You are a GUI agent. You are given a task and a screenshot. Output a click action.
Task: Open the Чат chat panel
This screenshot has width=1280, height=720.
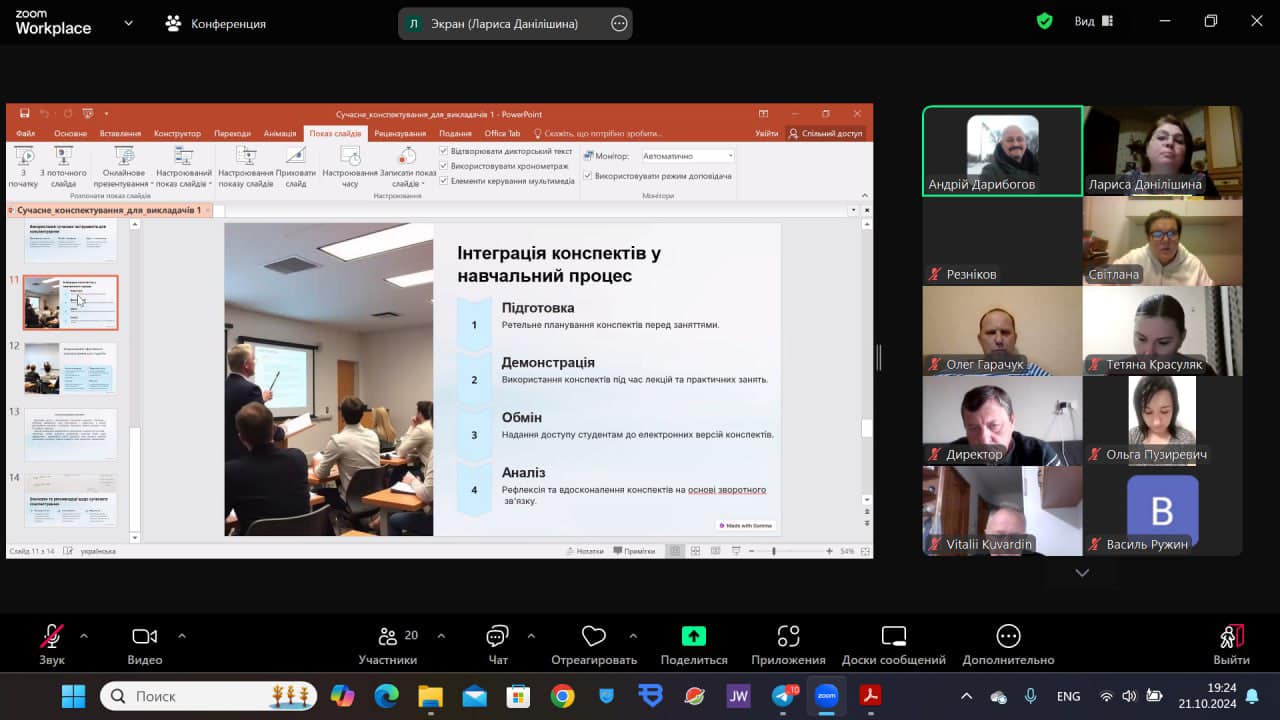[x=497, y=637]
